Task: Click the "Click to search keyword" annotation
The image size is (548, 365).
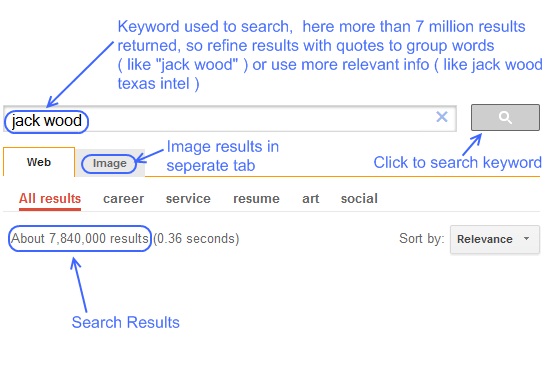Action: pos(457,163)
